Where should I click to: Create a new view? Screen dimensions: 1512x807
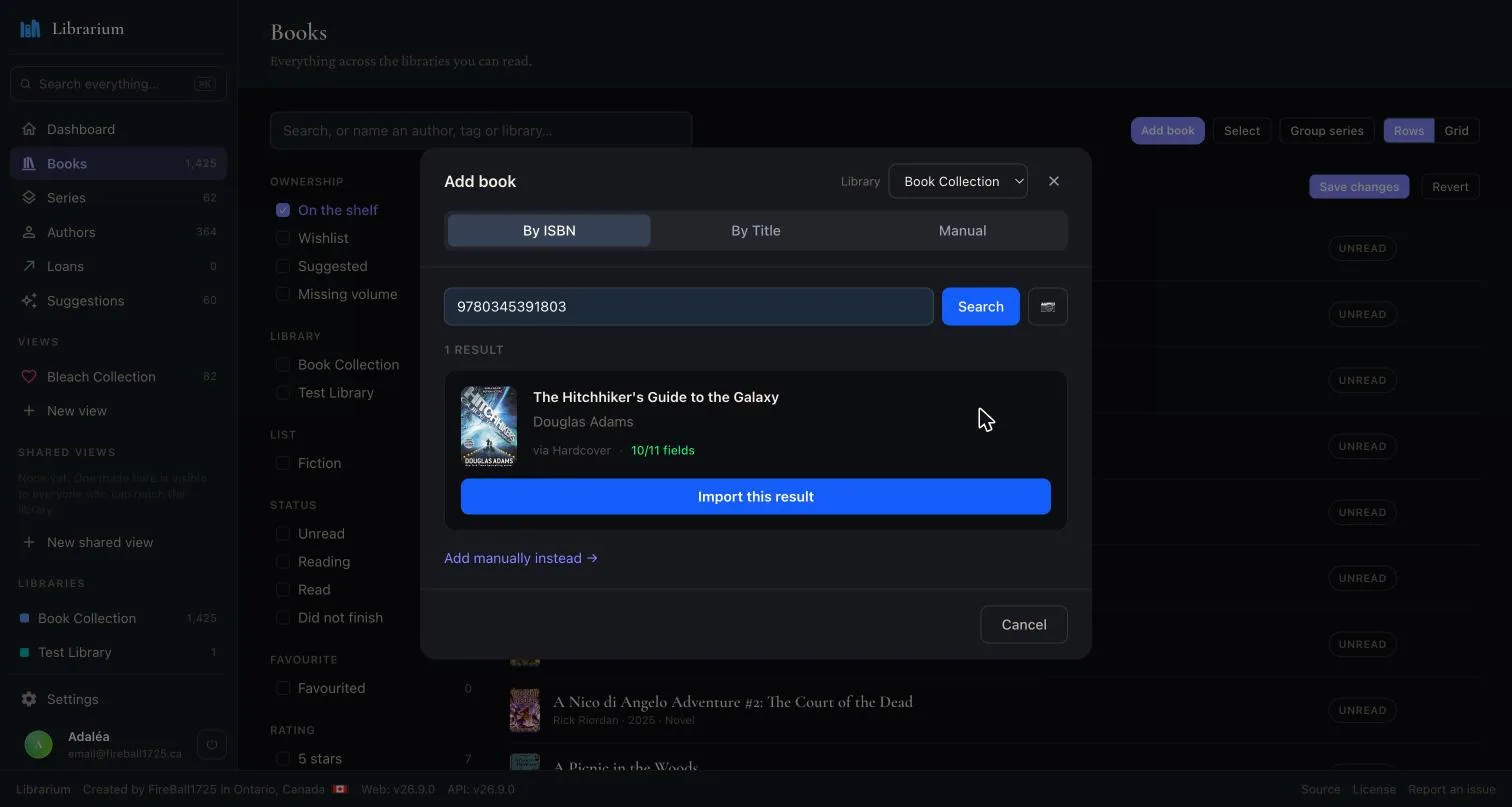(x=118, y=411)
